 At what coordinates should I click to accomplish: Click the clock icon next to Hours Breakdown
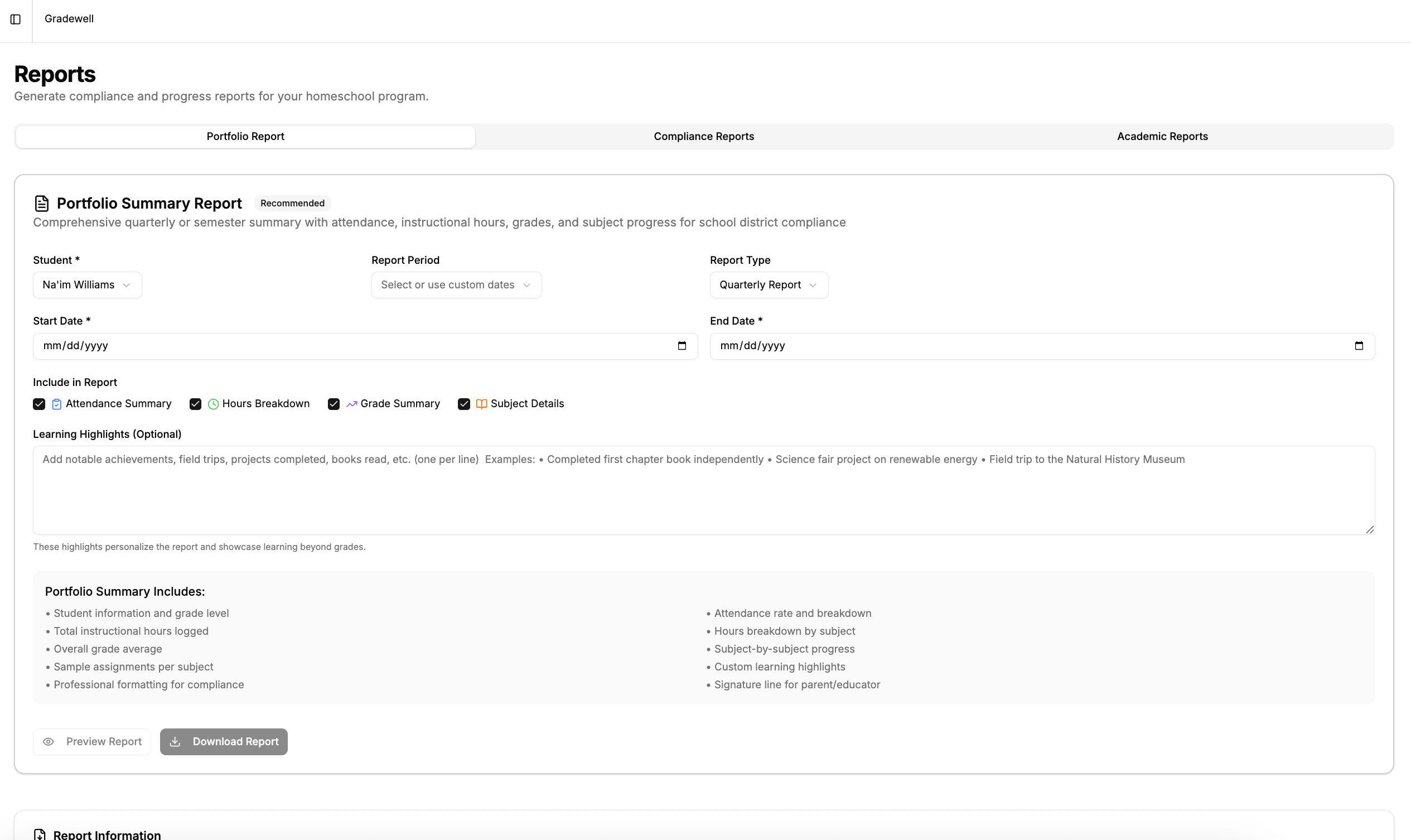pos(214,404)
